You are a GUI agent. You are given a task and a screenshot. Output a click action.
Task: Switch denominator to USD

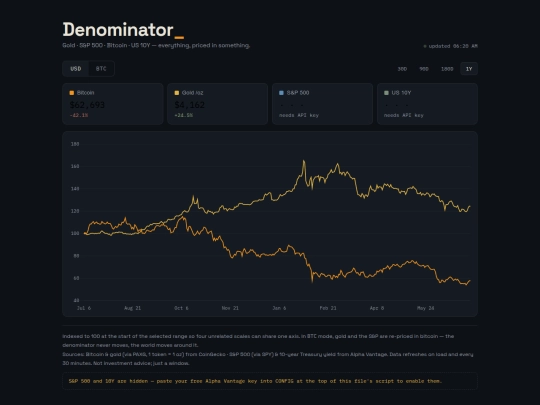(x=76, y=69)
